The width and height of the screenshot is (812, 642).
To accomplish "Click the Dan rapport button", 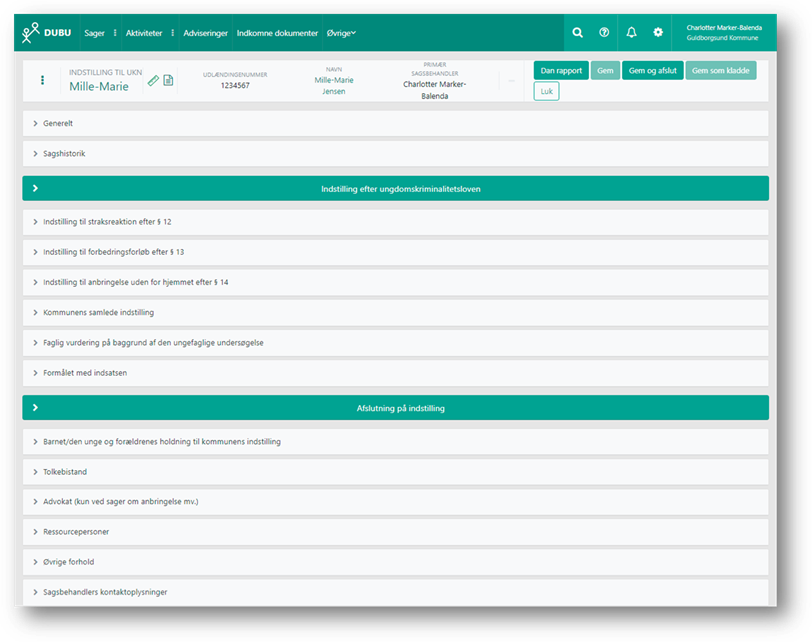I will [x=561, y=71].
